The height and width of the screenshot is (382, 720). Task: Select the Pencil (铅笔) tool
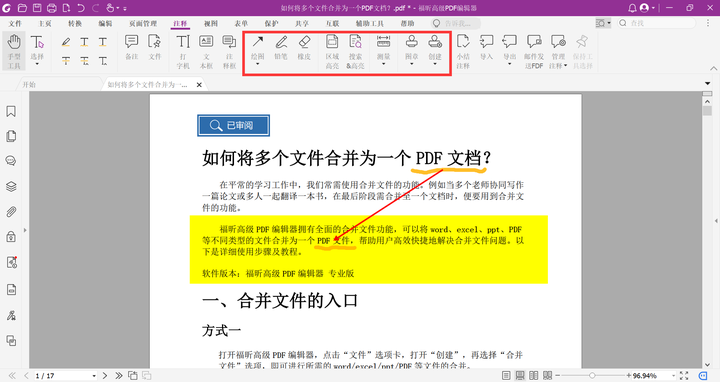281,47
